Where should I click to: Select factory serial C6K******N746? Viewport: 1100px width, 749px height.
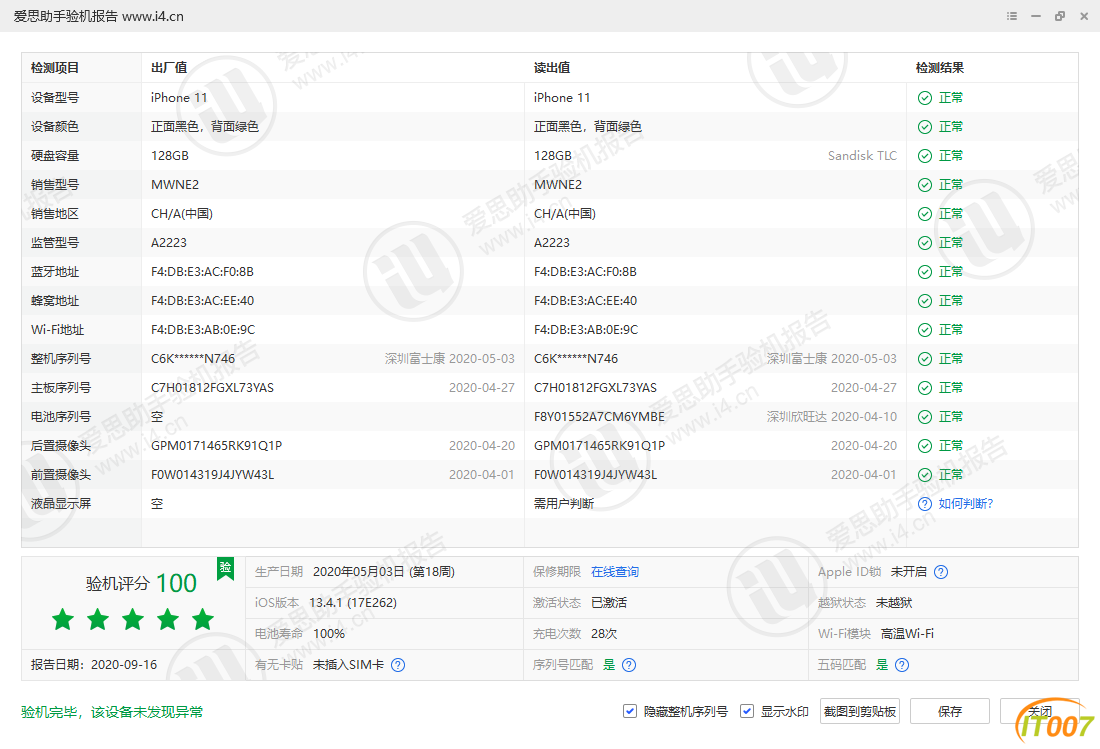pyautogui.click(x=193, y=359)
